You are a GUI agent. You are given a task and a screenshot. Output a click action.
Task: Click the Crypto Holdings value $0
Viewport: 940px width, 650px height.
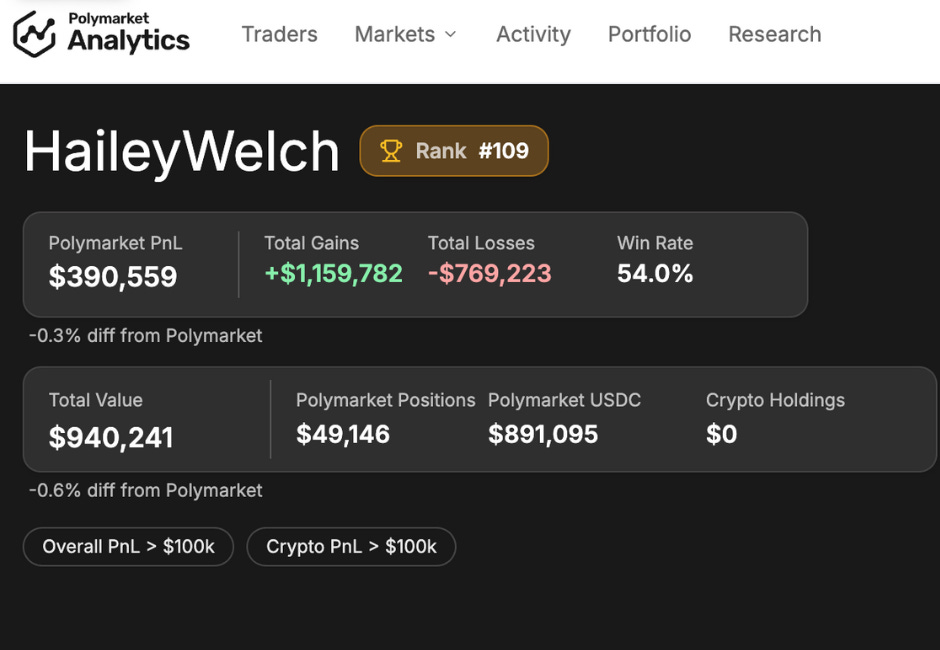[x=721, y=434]
